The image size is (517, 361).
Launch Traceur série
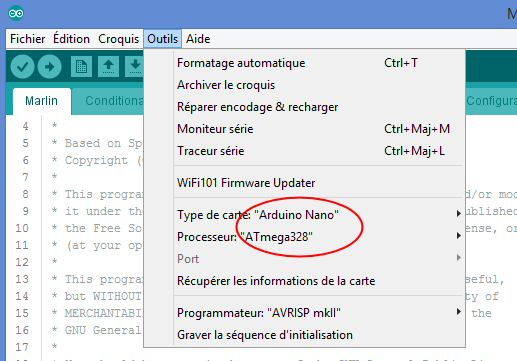[x=319, y=151]
